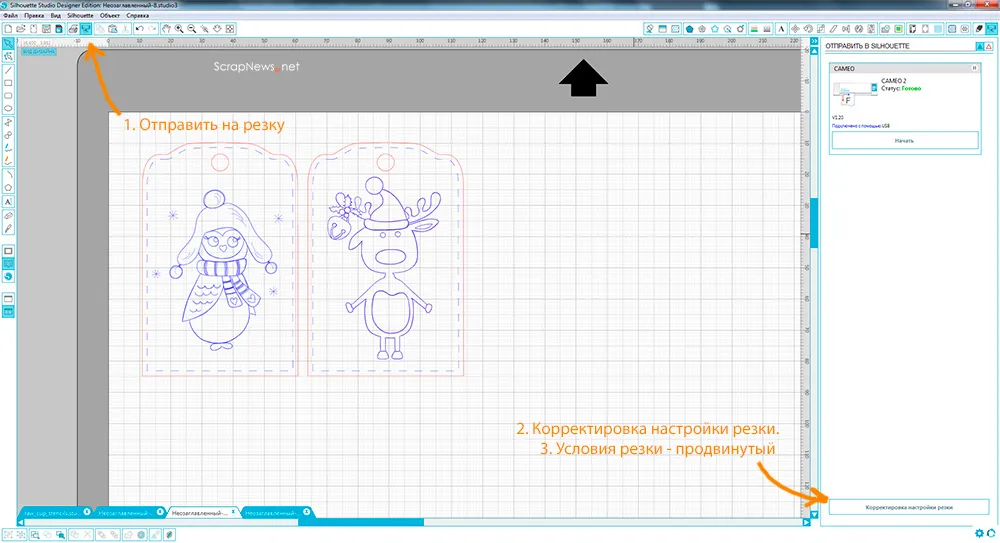
Task: Click the Начать button
Action: (x=904, y=140)
